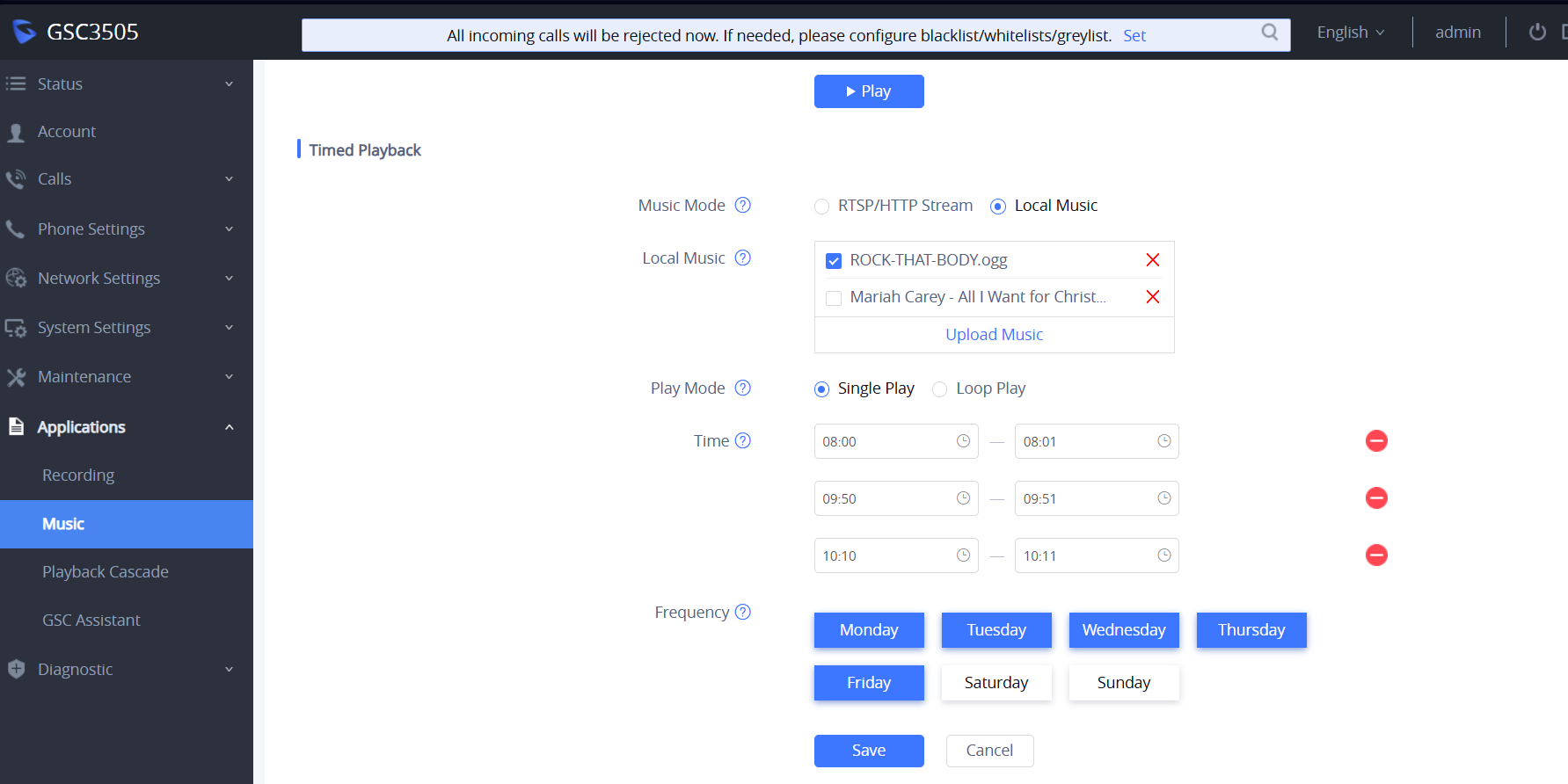The width and height of the screenshot is (1568, 784).
Task: Click the Upload Music link
Action: pyautogui.click(x=994, y=335)
